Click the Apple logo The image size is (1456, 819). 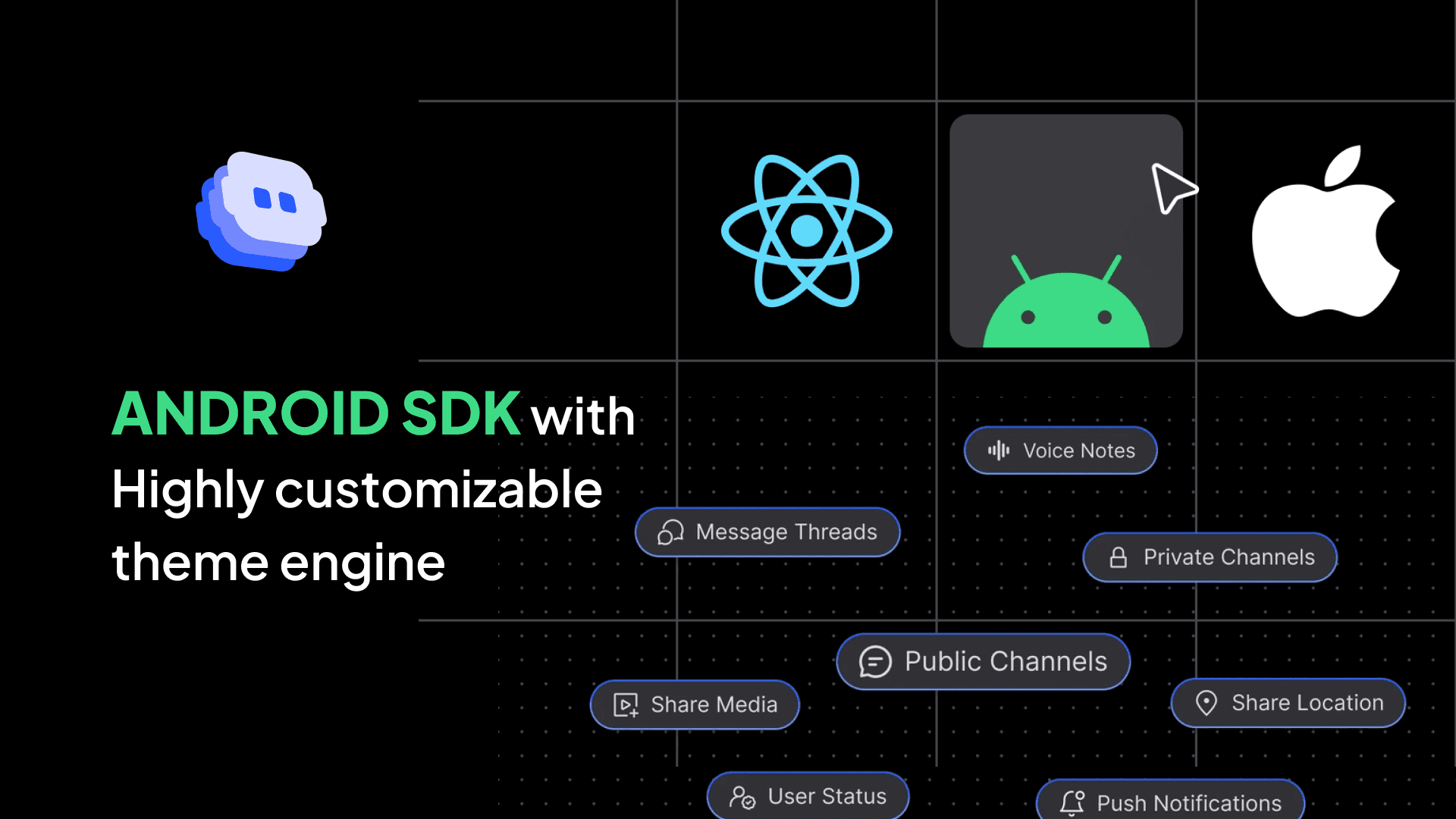pyautogui.click(x=1325, y=231)
